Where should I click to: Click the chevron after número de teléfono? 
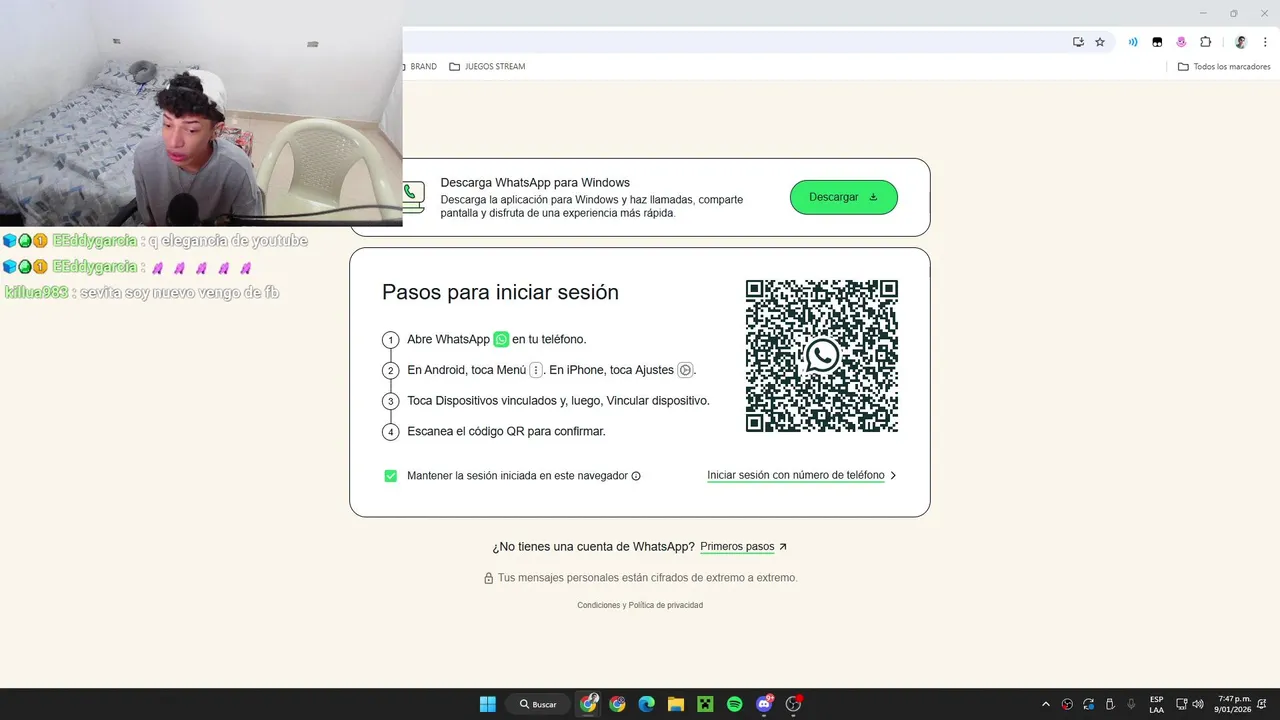(x=893, y=476)
